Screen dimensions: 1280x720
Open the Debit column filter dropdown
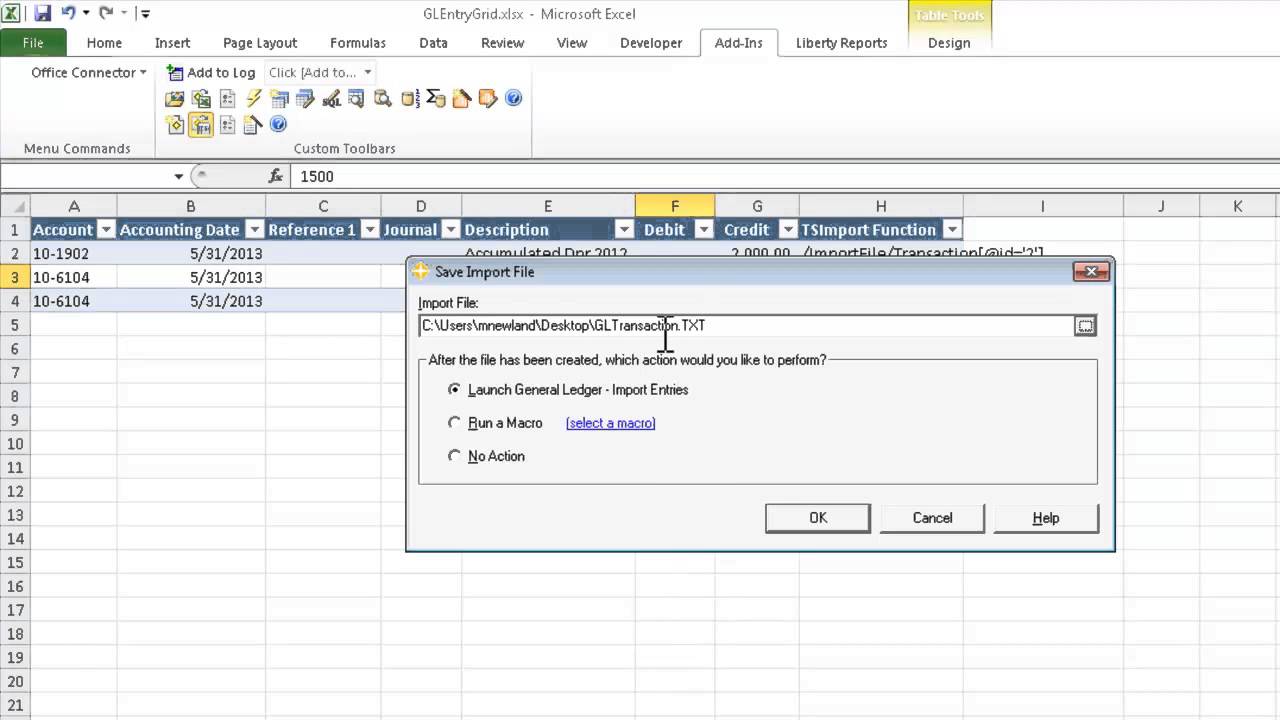[x=703, y=230]
